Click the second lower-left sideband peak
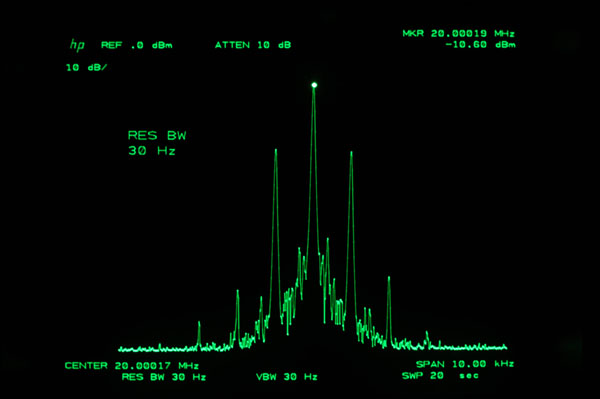 [x=238, y=292]
